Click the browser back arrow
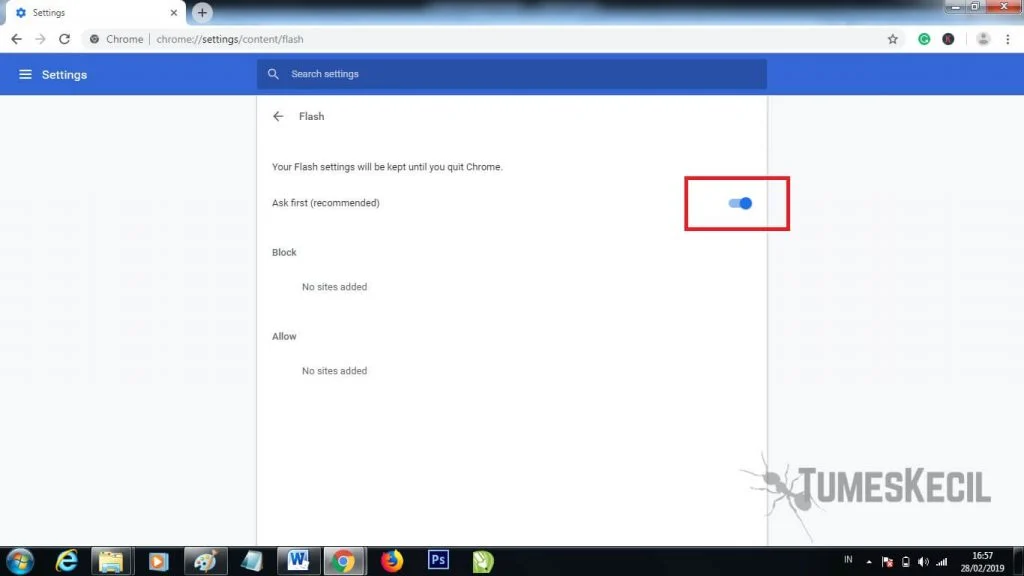The width and height of the screenshot is (1024, 576). tap(16, 39)
